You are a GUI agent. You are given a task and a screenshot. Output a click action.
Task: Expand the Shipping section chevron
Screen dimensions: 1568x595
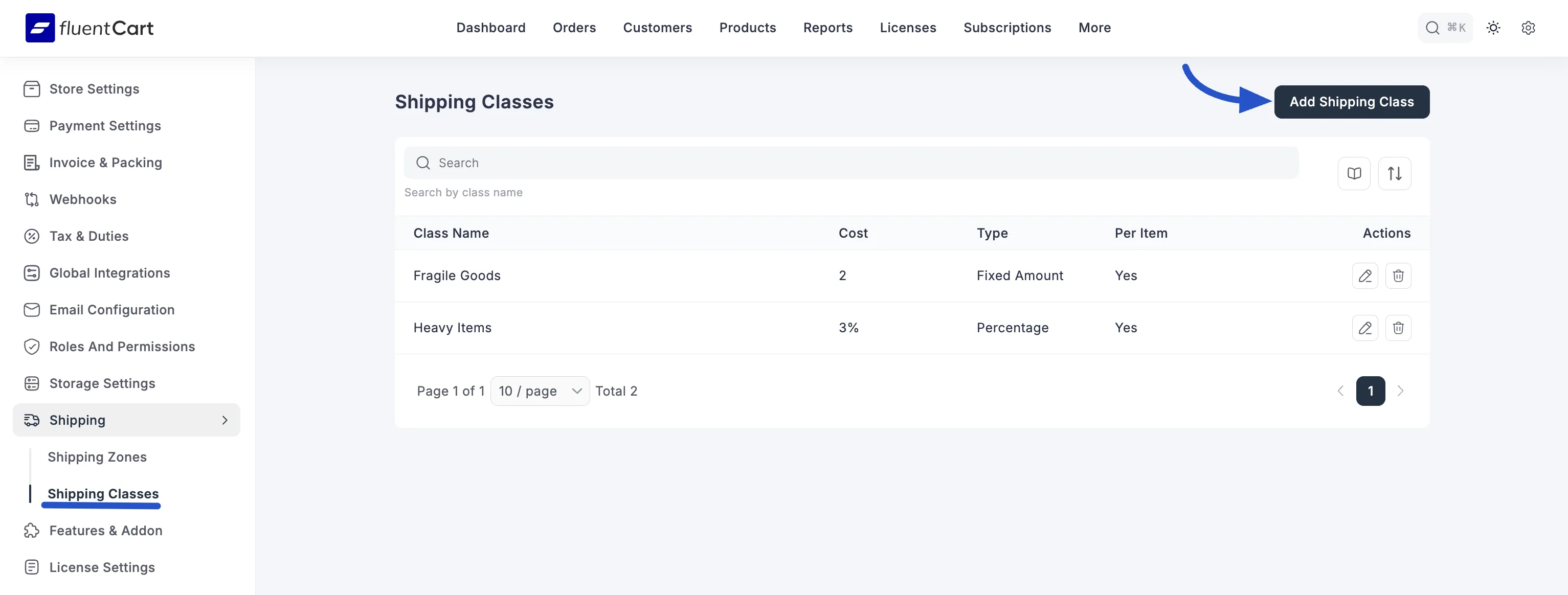pos(225,420)
